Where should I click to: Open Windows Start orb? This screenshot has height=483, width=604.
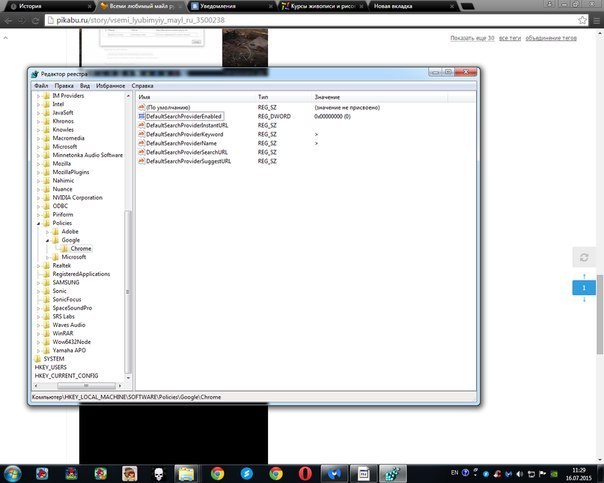coord(13,474)
